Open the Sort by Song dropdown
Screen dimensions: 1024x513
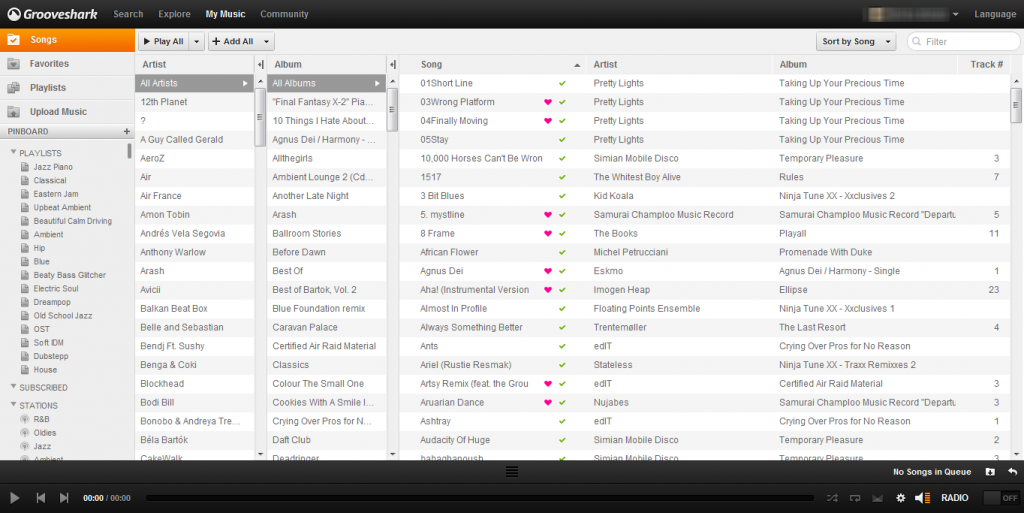[856, 42]
